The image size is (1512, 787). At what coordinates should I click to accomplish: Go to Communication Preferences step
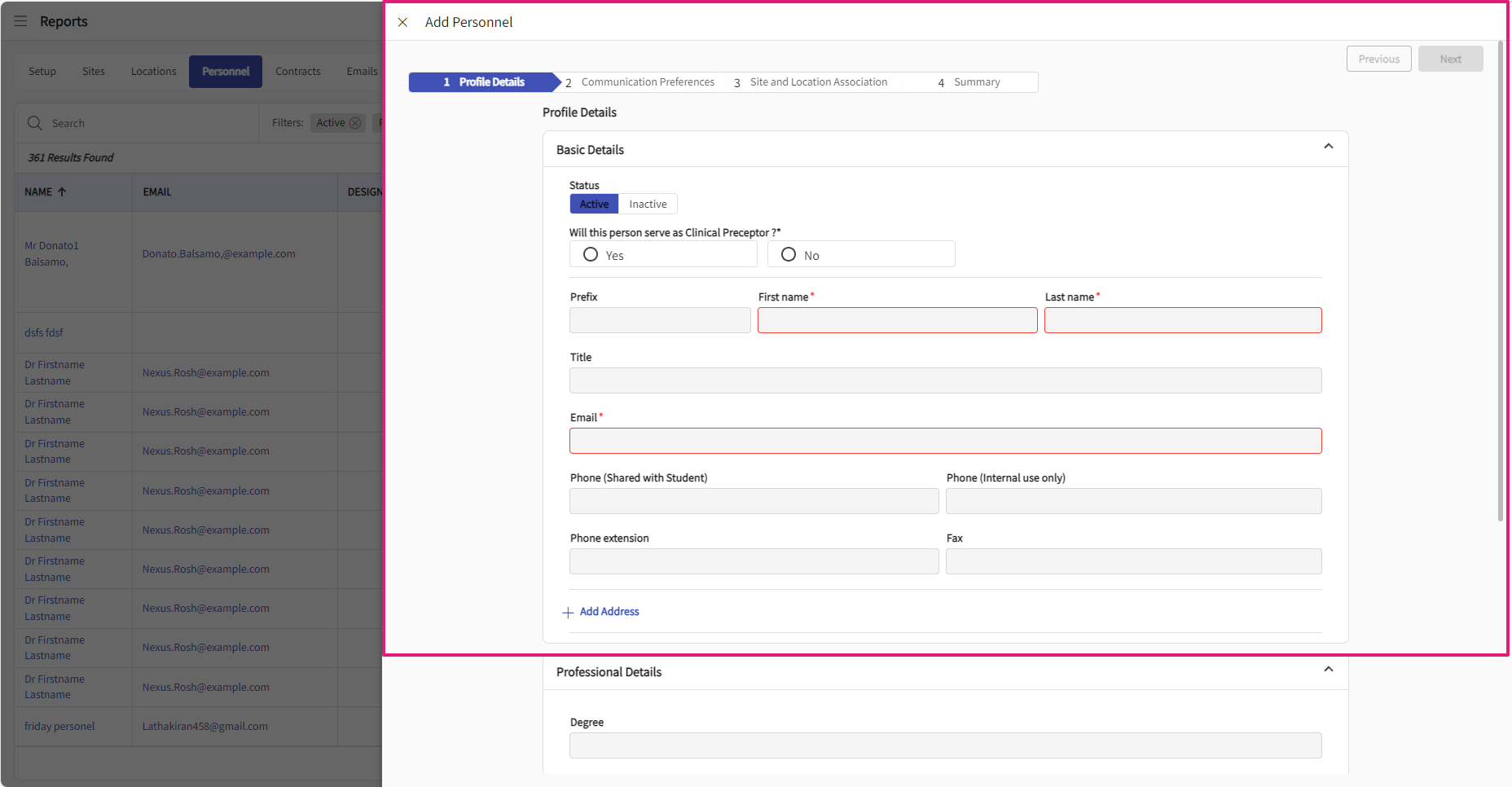point(640,82)
